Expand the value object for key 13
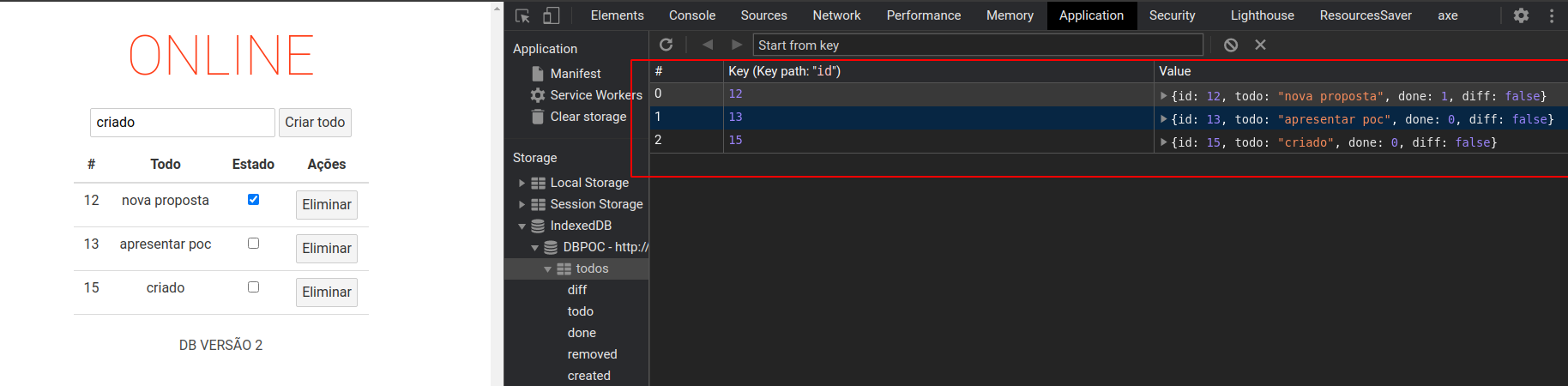Screen dimensions: 1568x386 point(1163,119)
